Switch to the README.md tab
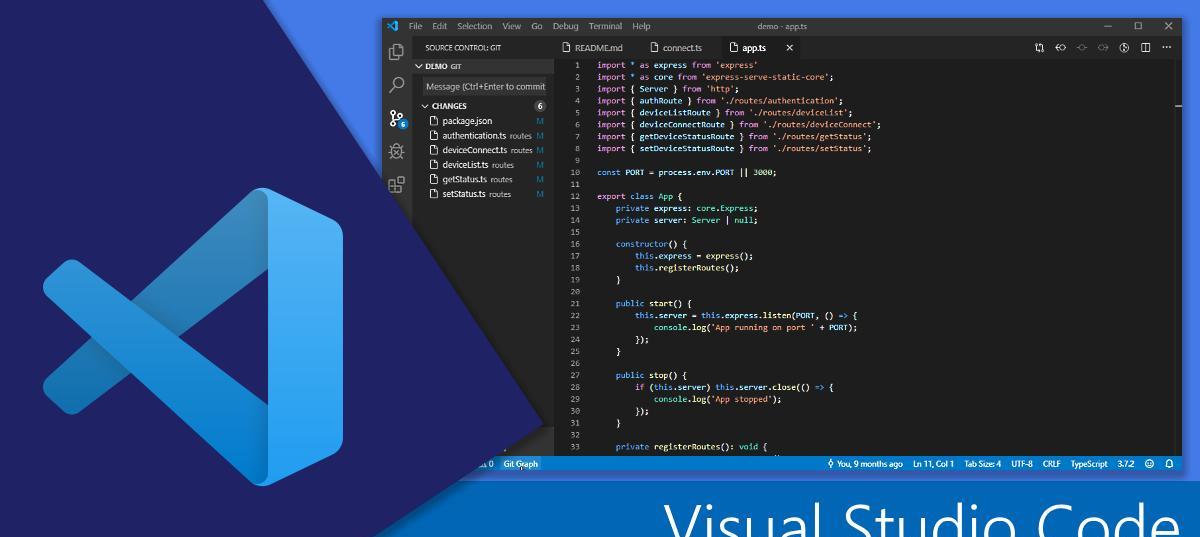Image resolution: width=1200 pixels, height=537 pixels. point(593,48)
